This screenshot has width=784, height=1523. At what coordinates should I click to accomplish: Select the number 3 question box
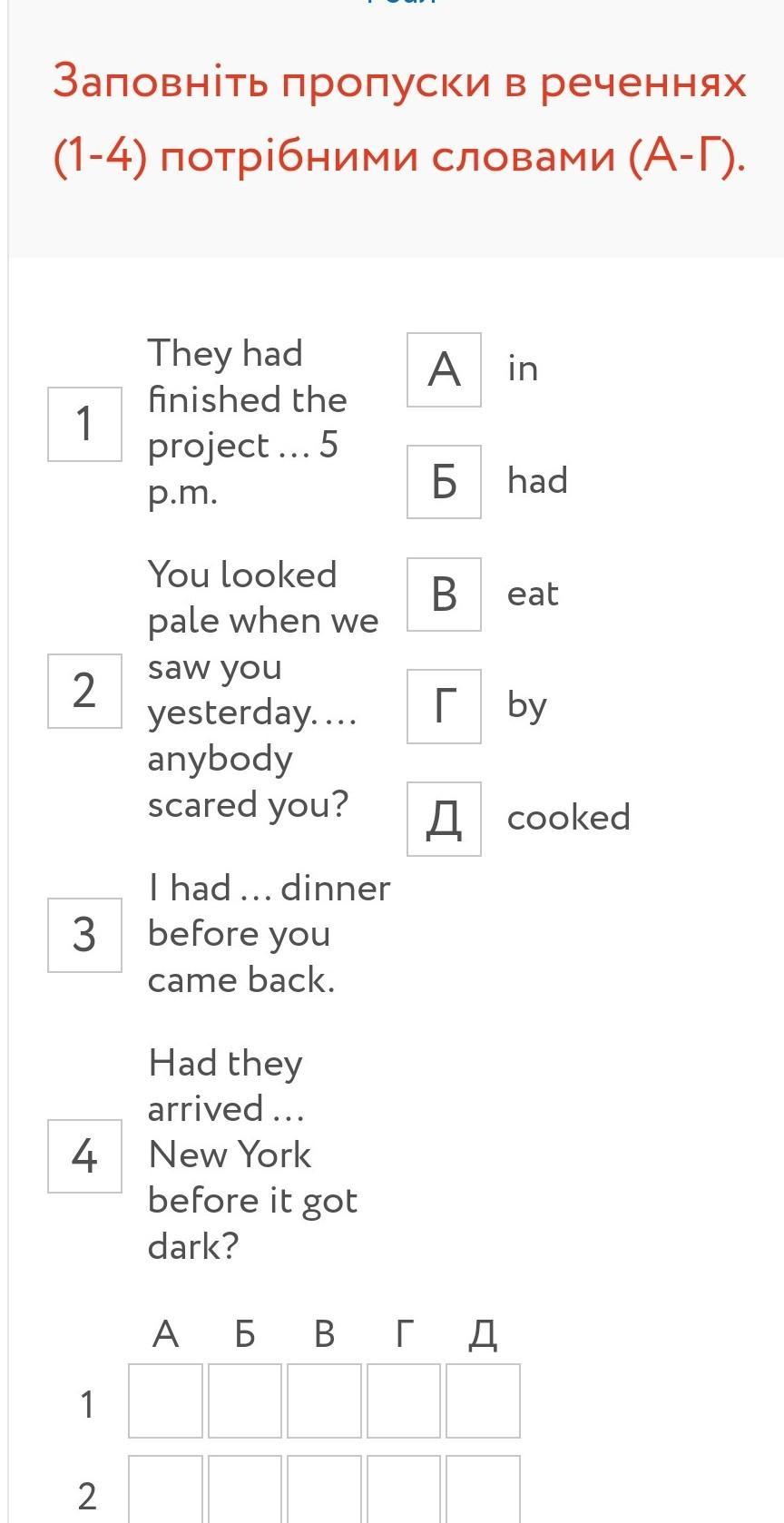(x=84, y=935)
